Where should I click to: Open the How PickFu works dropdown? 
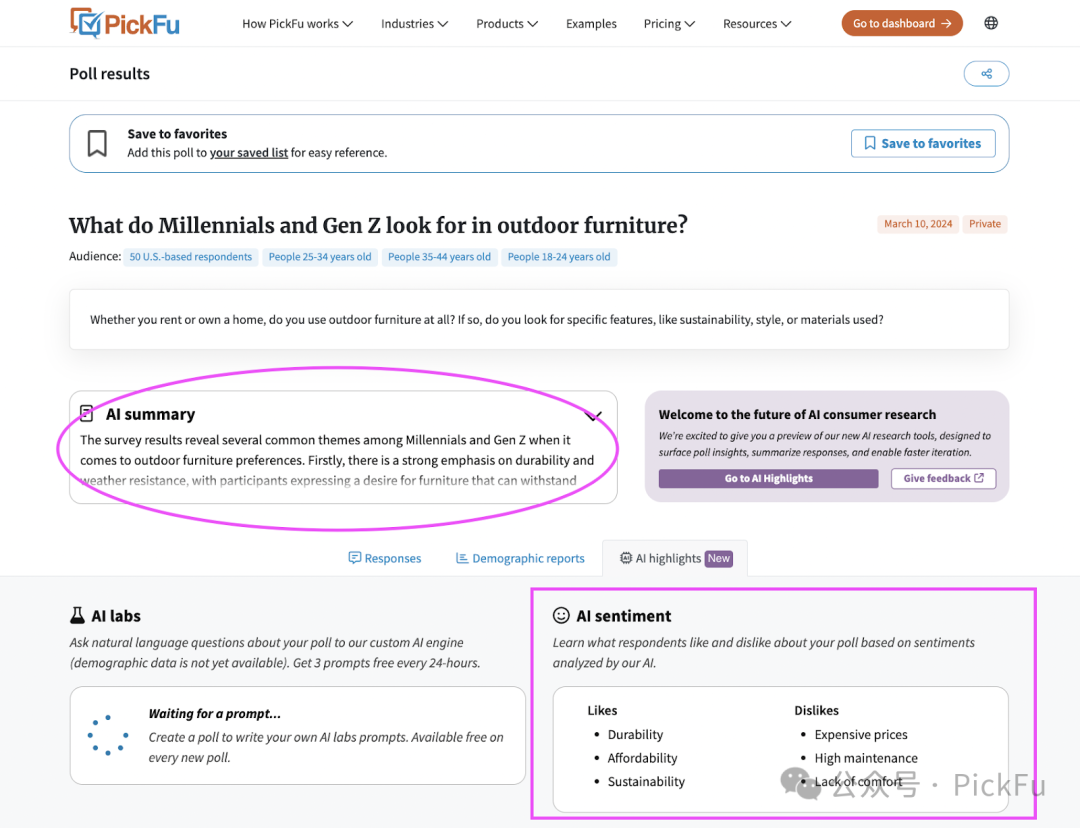coord(297,24)
